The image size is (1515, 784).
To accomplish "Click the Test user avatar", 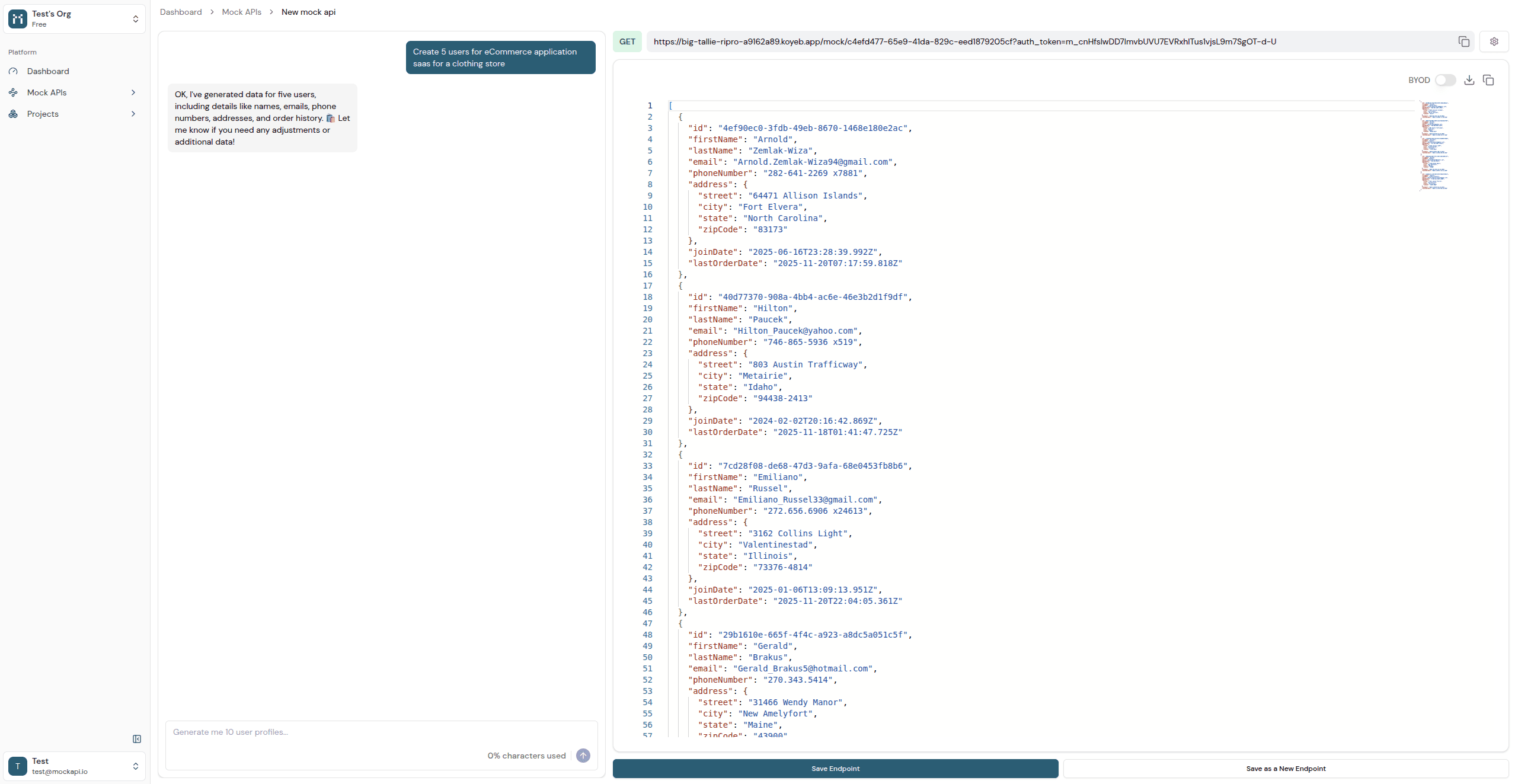I will 17,766.
